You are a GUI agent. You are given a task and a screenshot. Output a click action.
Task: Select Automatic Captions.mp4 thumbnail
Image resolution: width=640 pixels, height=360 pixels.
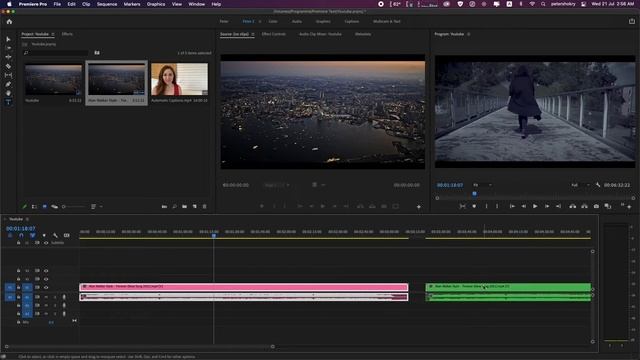(179, 79)
